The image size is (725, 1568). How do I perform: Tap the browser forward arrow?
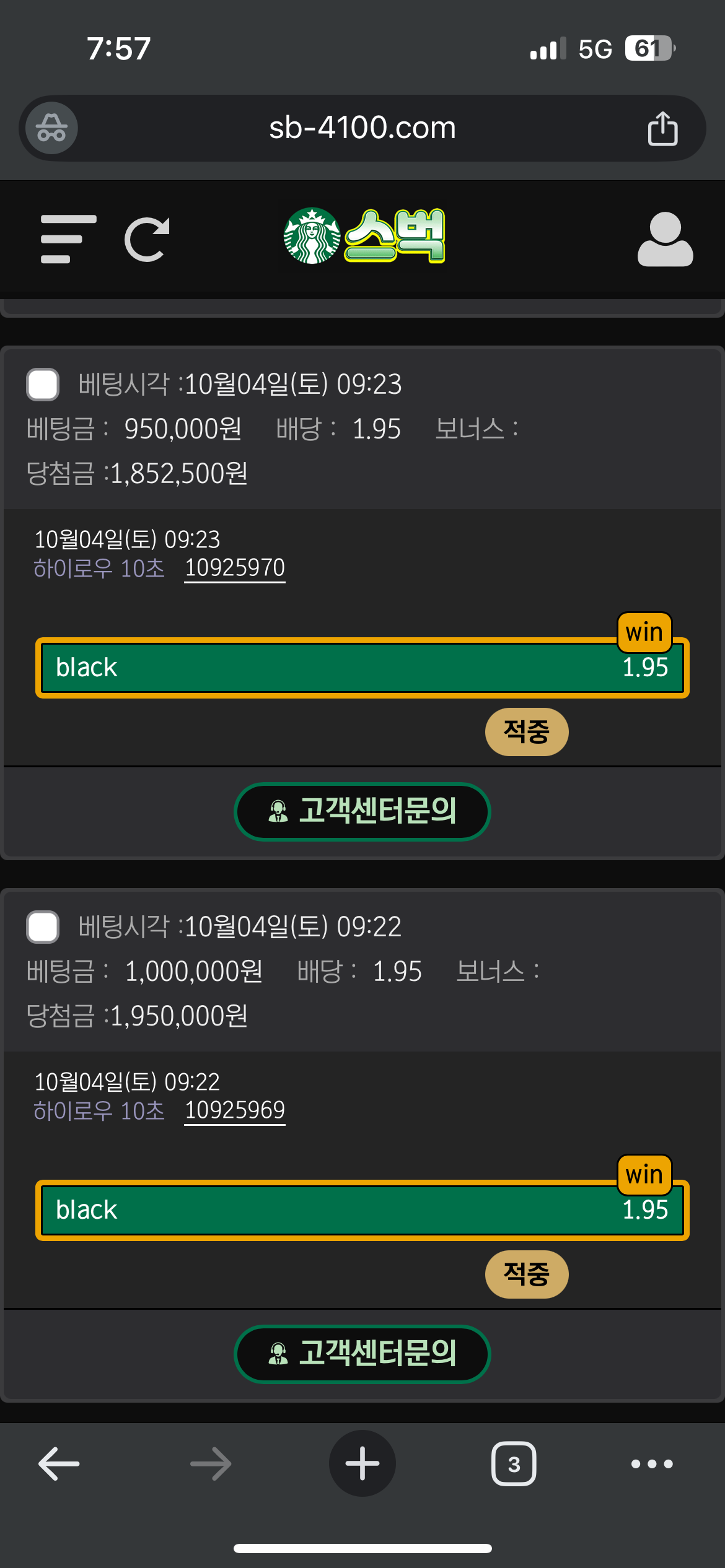211,1464
